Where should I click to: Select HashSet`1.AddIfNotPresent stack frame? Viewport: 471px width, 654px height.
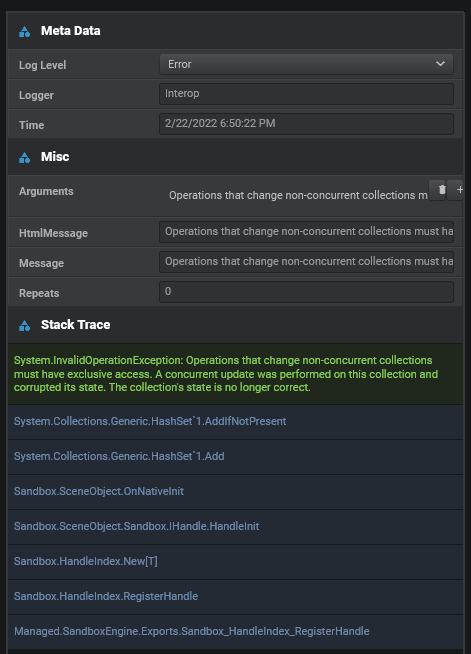click(235, 422)
